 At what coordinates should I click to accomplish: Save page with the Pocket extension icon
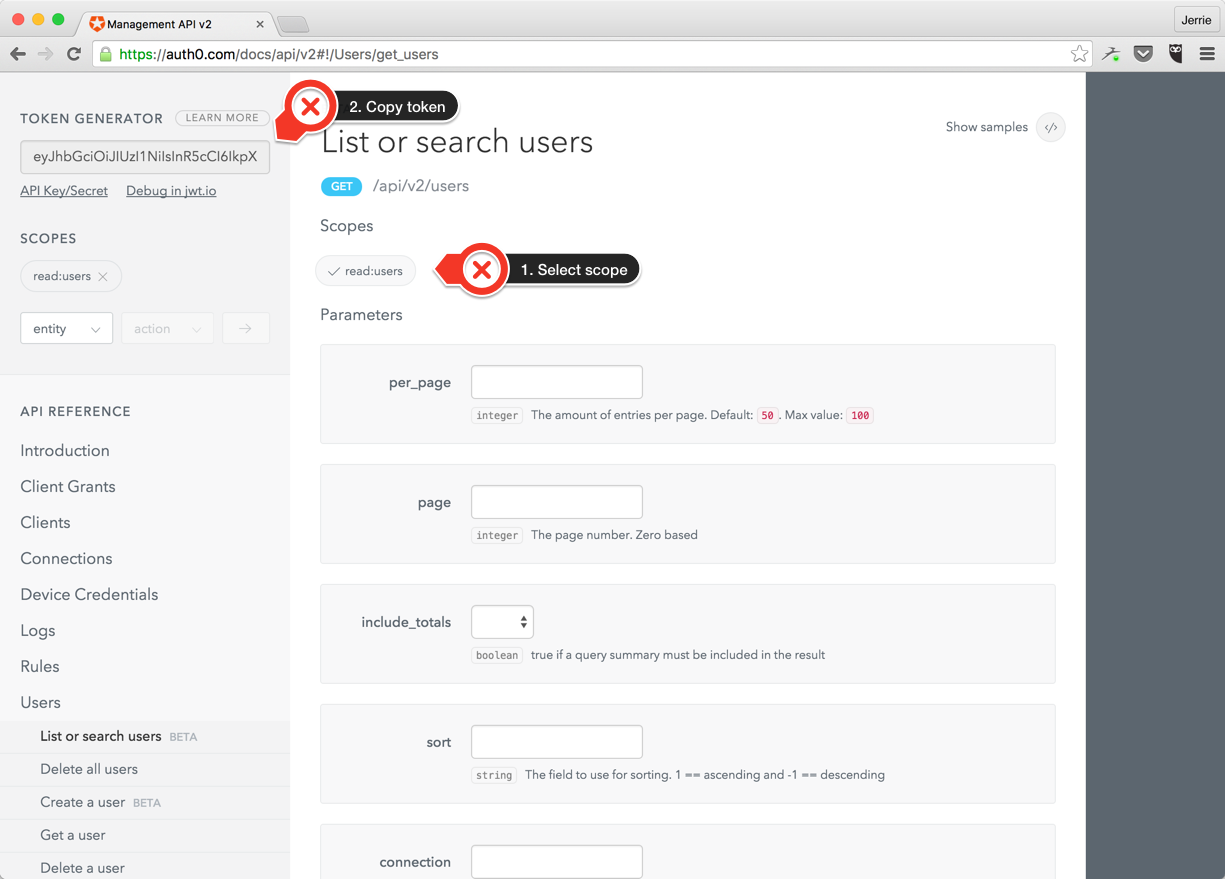click(1143, 53)
